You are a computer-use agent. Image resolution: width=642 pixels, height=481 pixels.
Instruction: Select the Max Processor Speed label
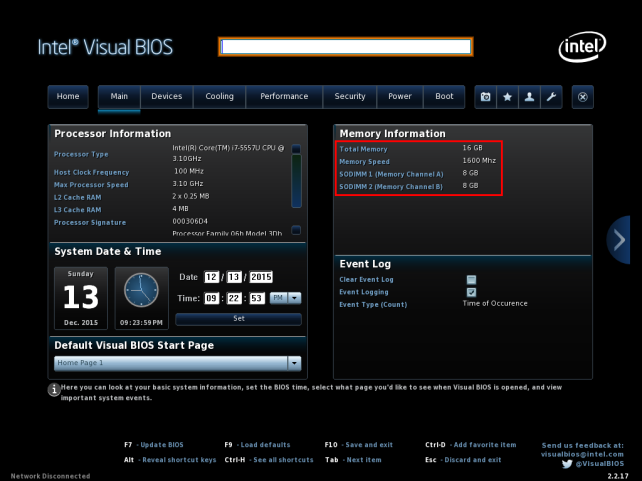(91, 185)
